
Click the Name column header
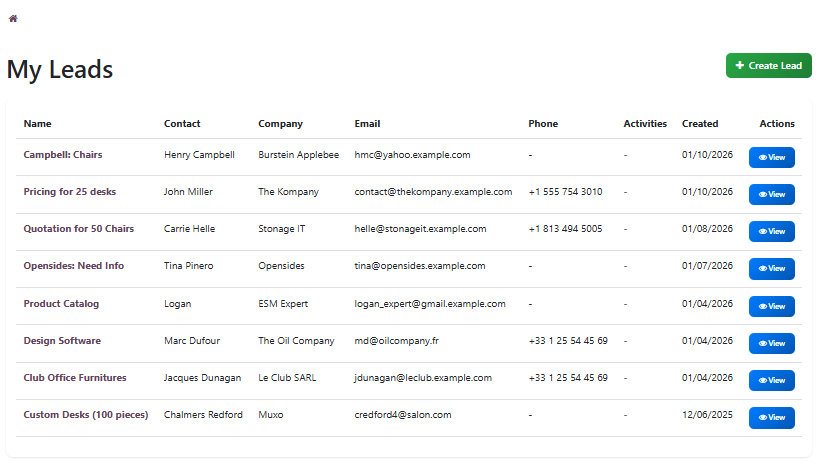point(37,124)
